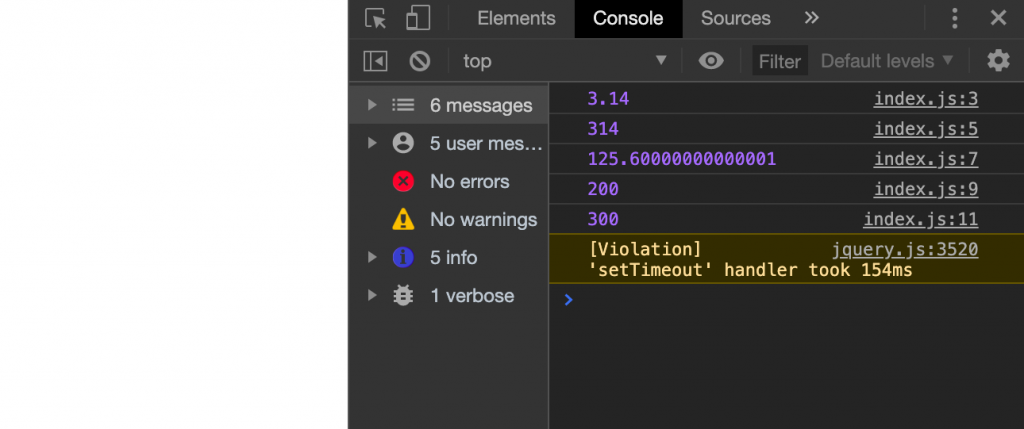Viewport: 1024px width, 429px height.
Task: Expand the 5 user messages group
Action: (373, 143)
